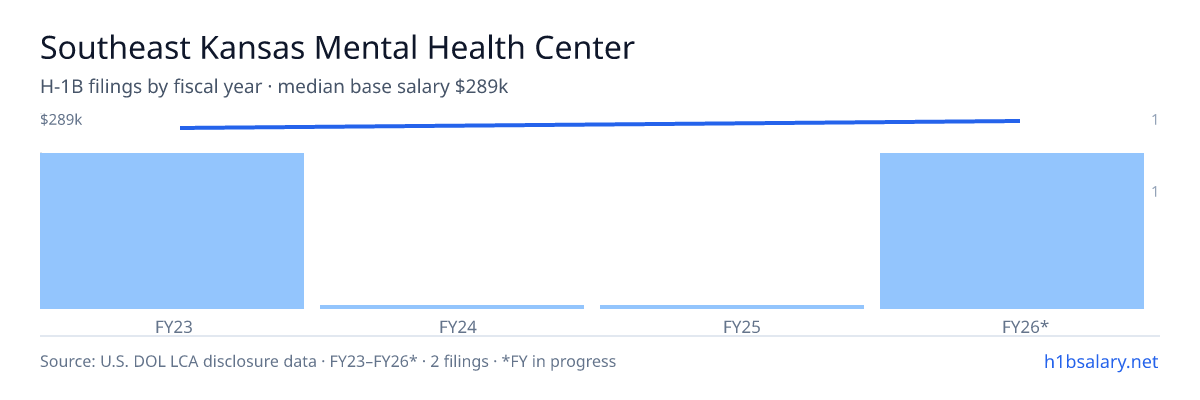The height and width of the screenshot is (400, 1200).
Task: Click the FY24 filings bar
Action: point(452,307)
